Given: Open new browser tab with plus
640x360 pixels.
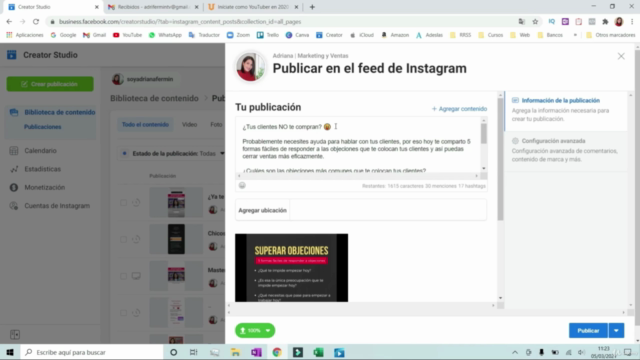Looking at the screenshot, I should [x=312, y=7].
